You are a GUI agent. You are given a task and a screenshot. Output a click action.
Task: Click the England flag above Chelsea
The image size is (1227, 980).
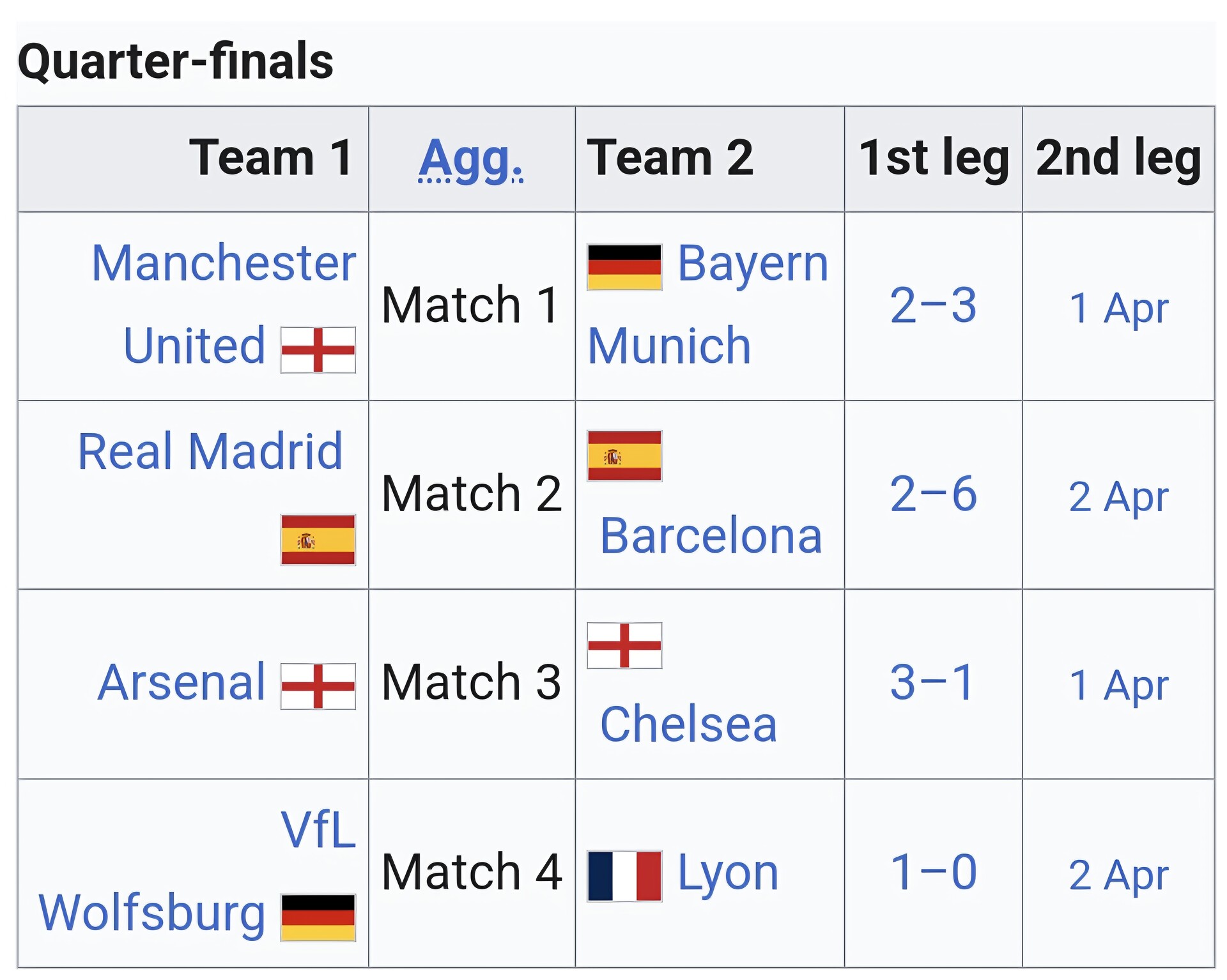pyautogui.click(x=624, y=645)
